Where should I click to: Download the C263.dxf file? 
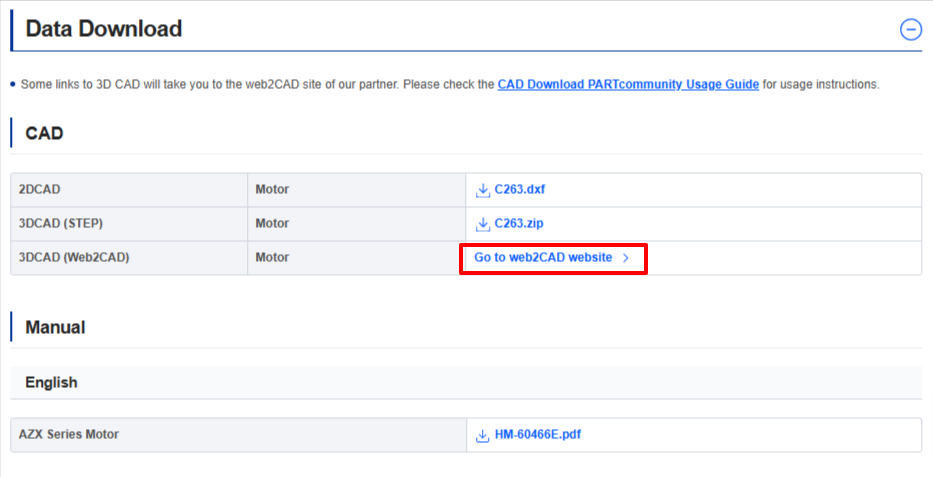tap(519, 190)
